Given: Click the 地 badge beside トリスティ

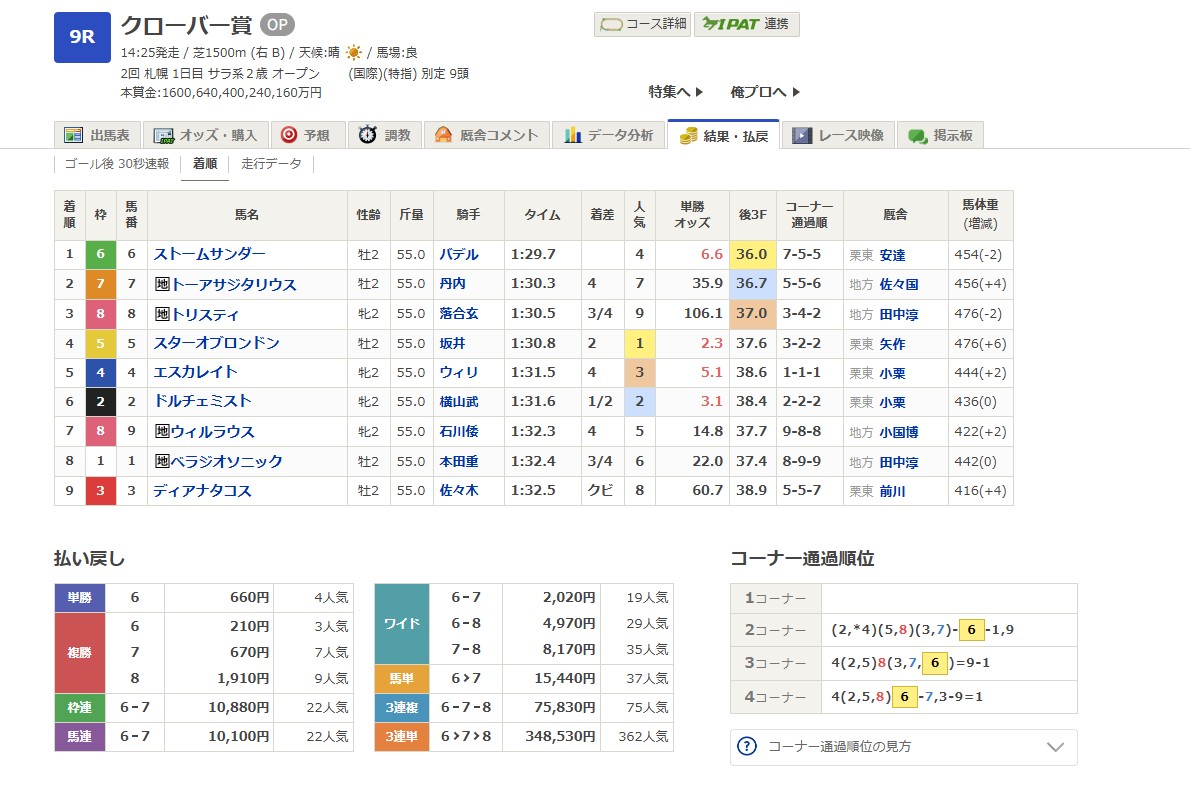Looking at the screenshot, I should (162, 314).
